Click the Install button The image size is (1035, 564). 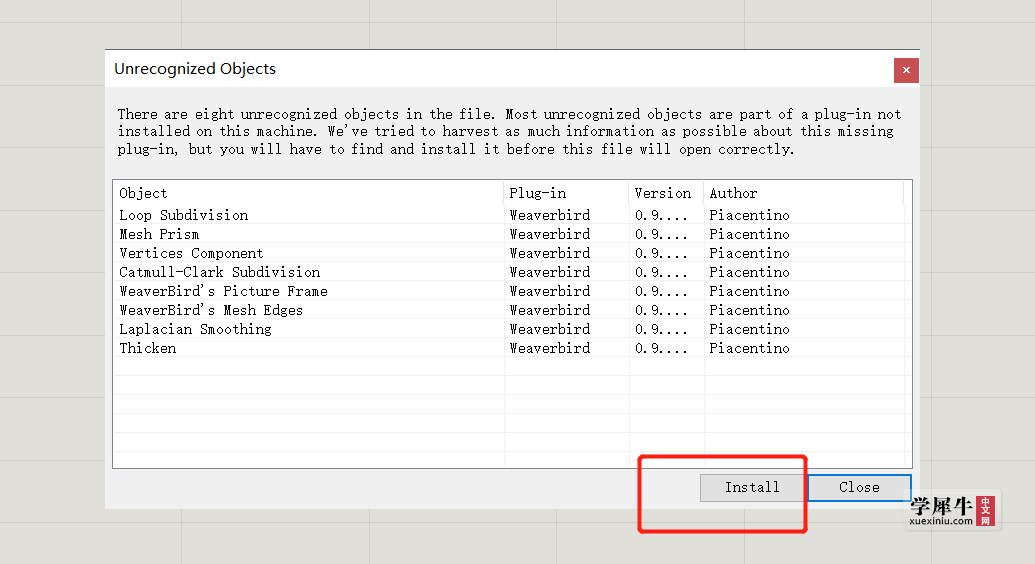(752, 487)
